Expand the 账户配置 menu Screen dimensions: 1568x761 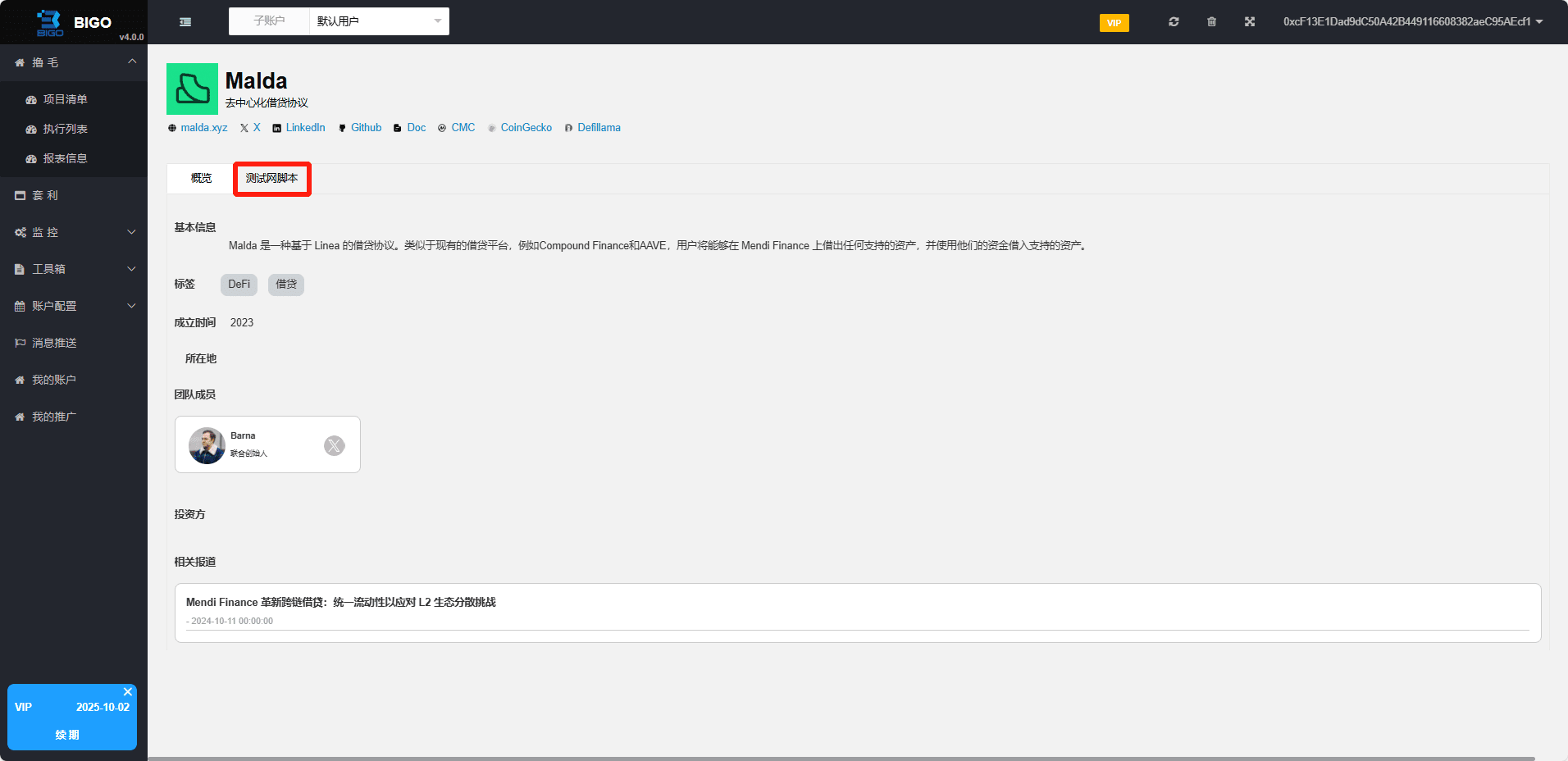(74, 306)
